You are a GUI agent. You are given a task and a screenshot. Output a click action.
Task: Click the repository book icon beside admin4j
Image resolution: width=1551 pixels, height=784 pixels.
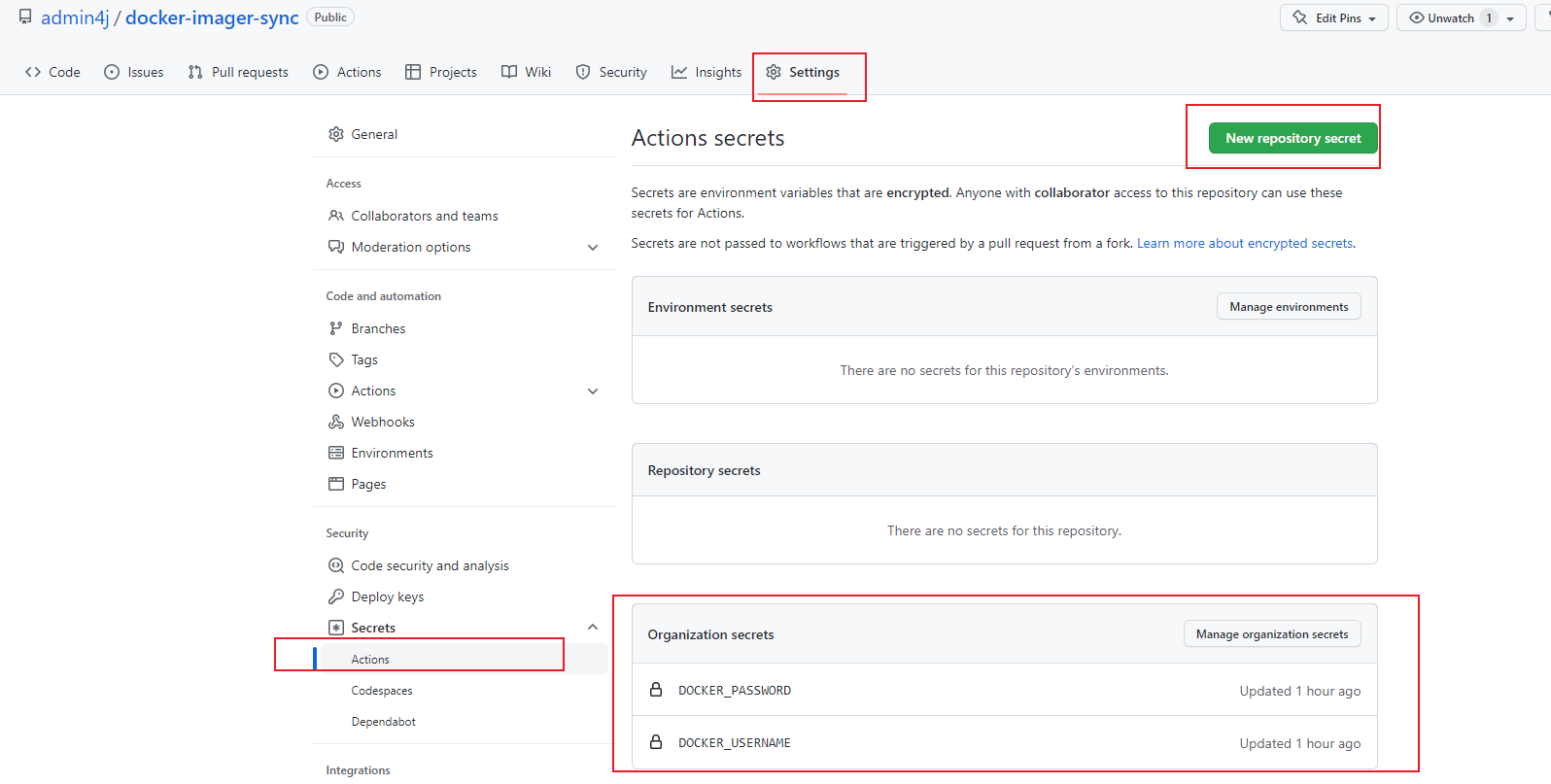point(25,17)
